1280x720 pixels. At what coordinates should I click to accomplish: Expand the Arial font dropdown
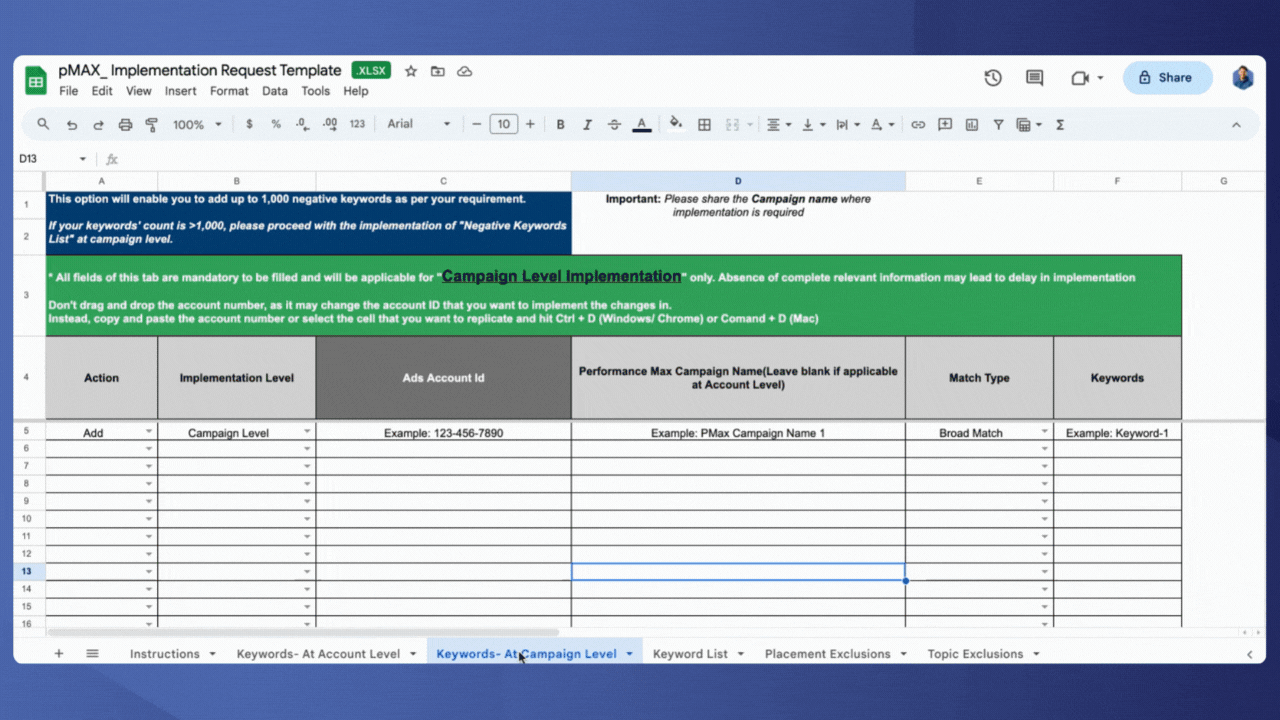click(x=419, y=124)
